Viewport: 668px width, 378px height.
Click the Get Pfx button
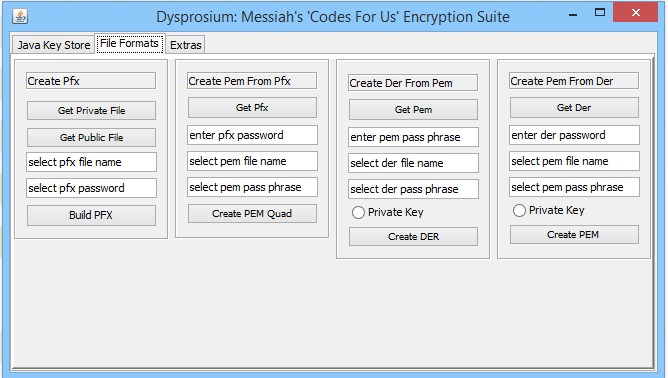[252, 108]
